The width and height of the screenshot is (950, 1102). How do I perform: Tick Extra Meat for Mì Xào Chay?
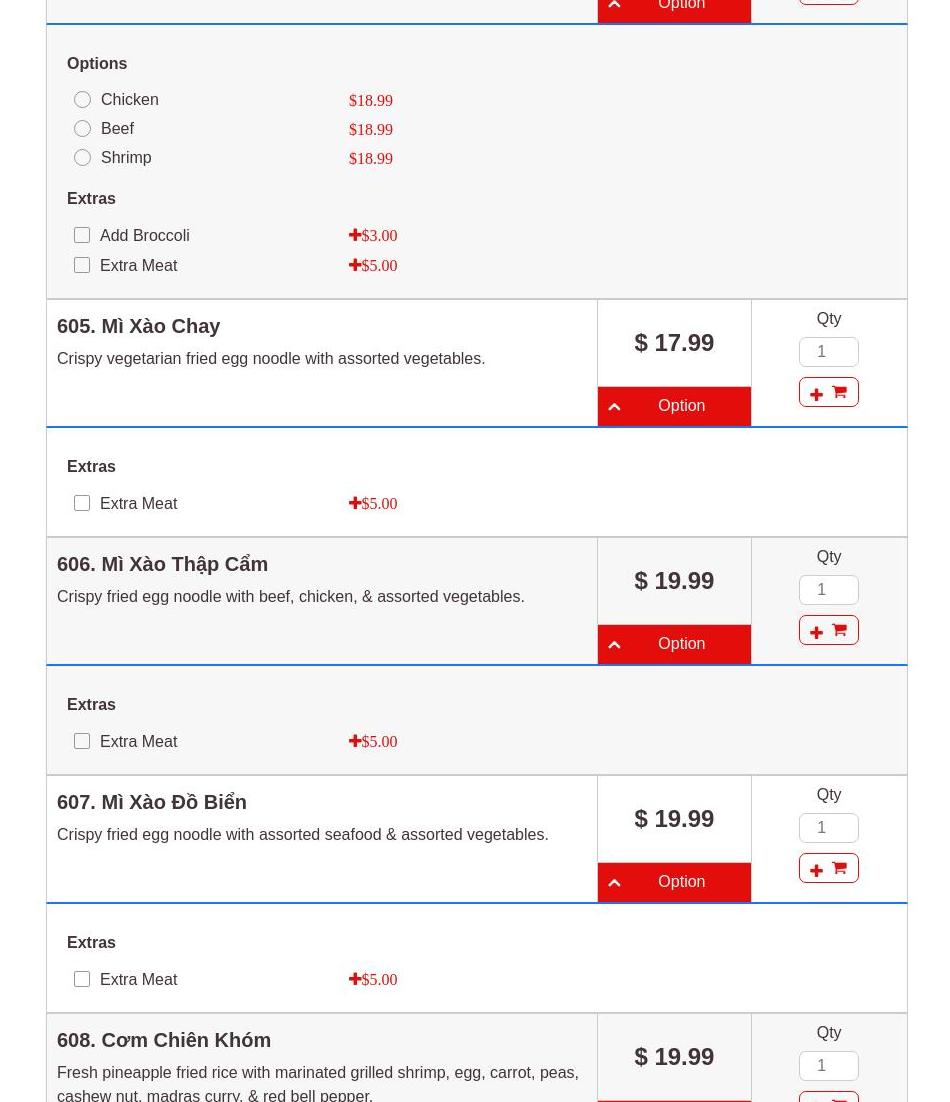pos(82,503)
